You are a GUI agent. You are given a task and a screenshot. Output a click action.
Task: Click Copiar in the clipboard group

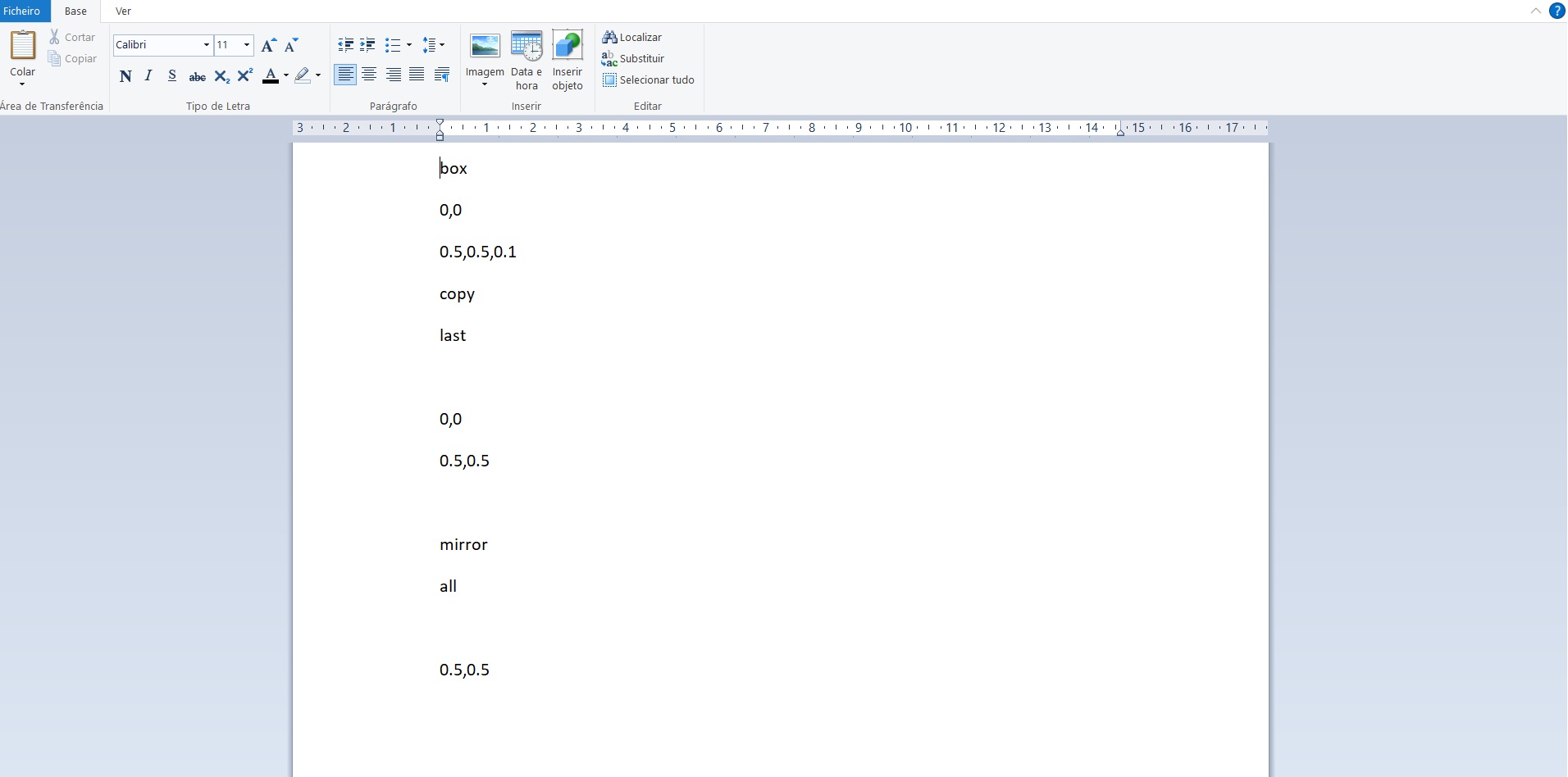point(72,58)
